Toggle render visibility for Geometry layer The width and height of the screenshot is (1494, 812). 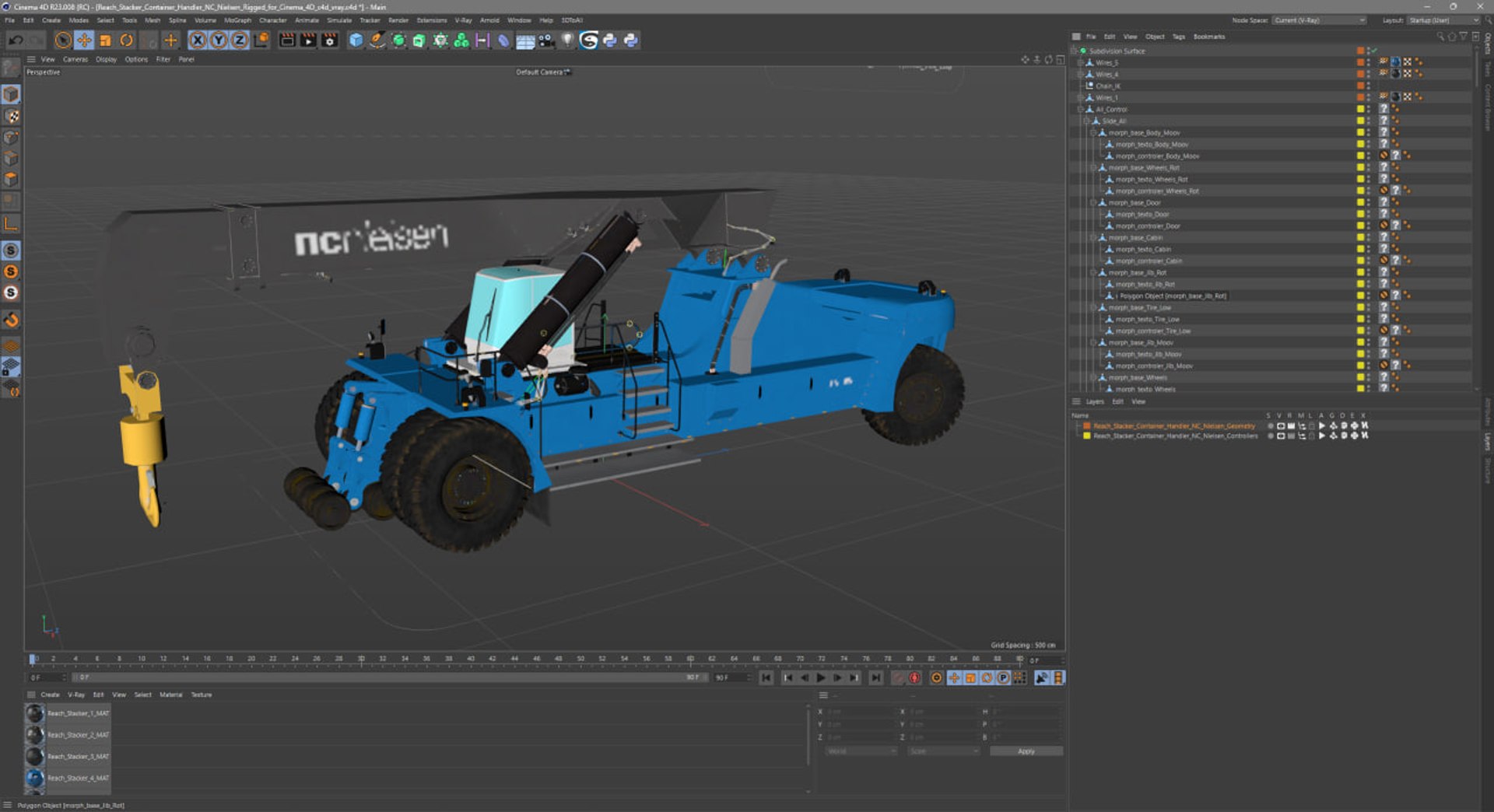point(1291,426)
